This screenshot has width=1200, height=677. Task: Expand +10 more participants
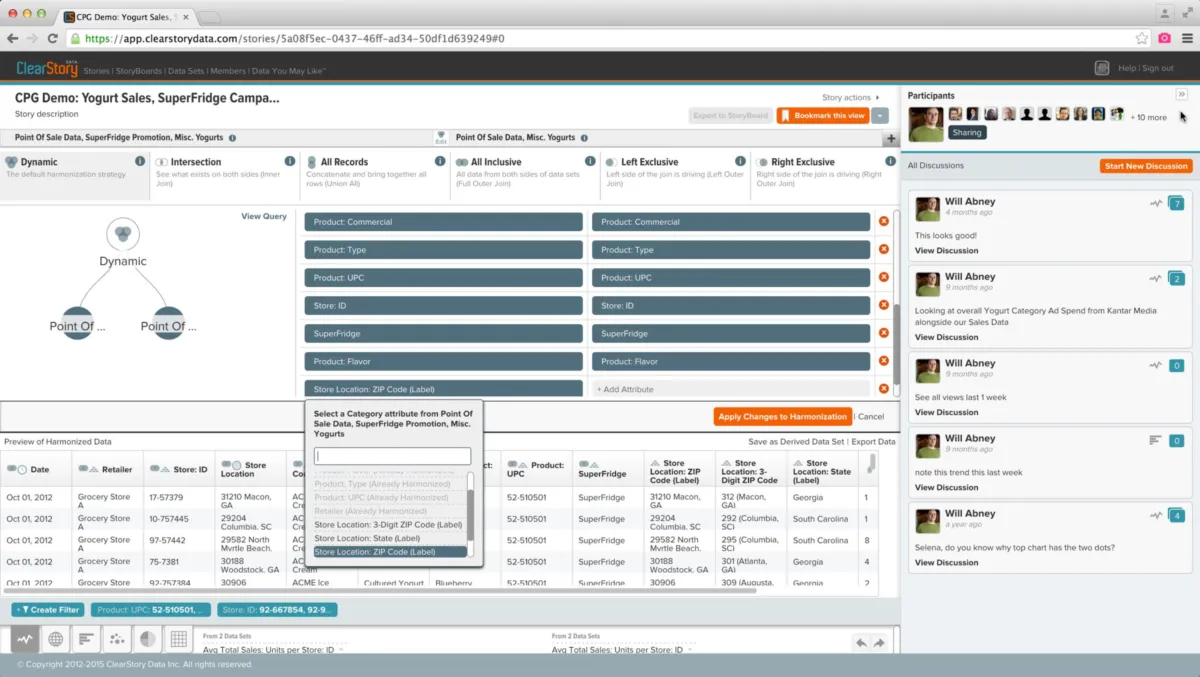1148,117
